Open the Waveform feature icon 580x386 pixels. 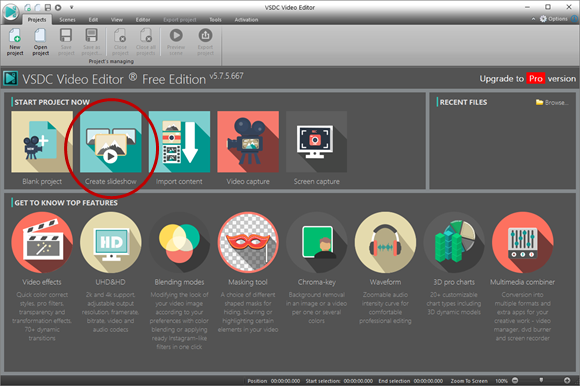point(385,243)
